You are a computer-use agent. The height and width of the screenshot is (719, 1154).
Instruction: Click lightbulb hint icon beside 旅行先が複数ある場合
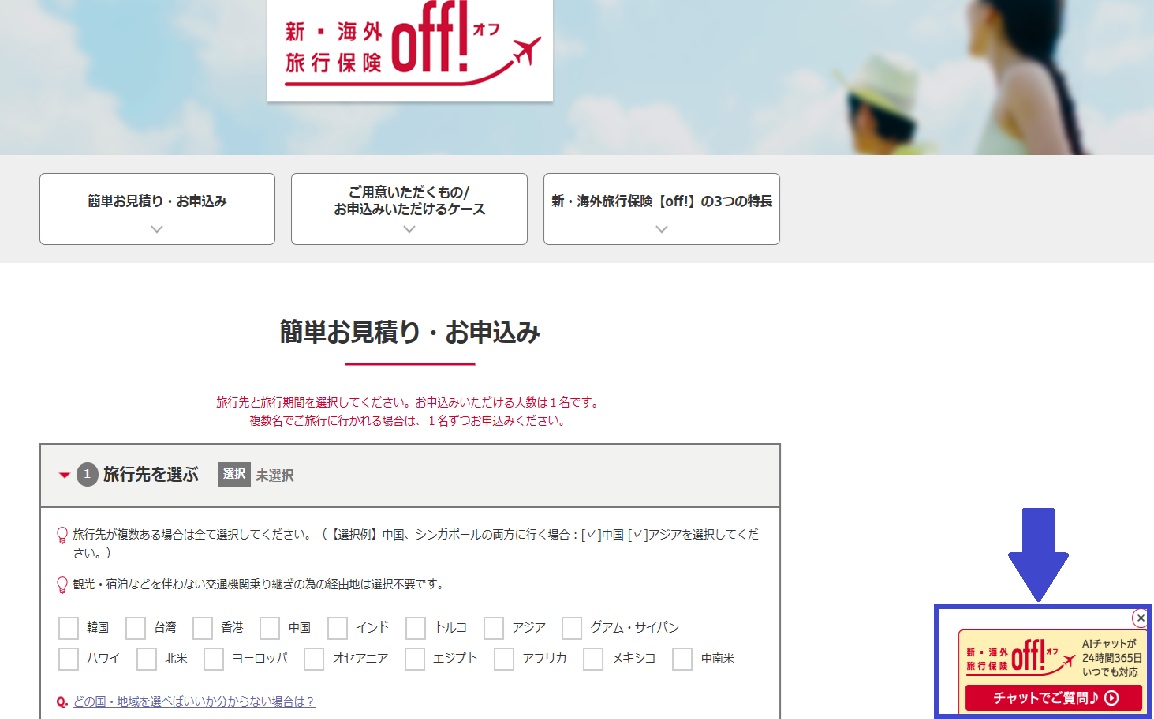(62, 535)
